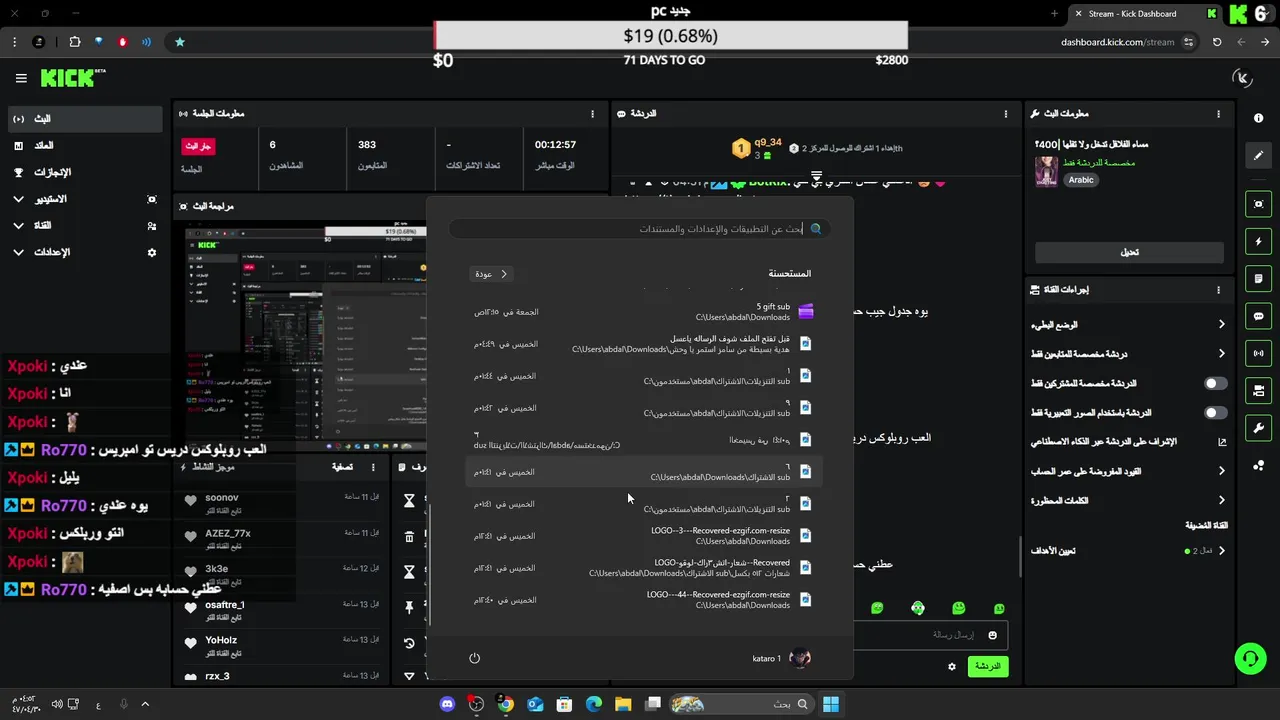The width and height of the screenshot is (1280, 720).
Task: Click the green Chat send button
Action: point(988,666)
